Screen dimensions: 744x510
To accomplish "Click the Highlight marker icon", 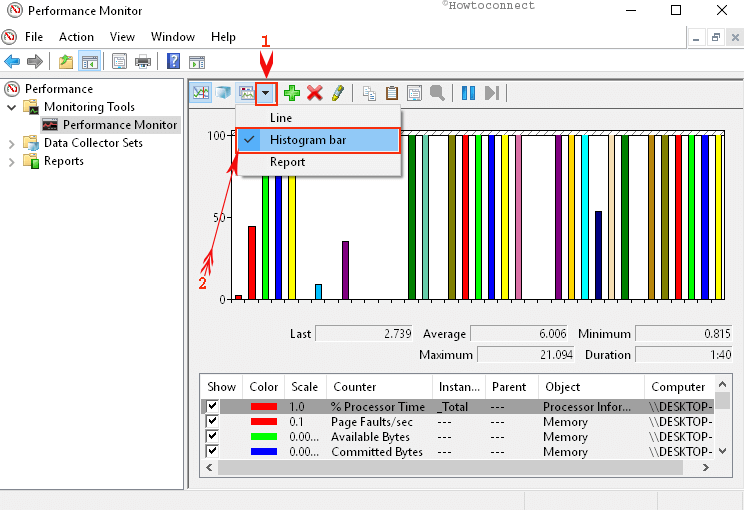I will pos(338,93).
